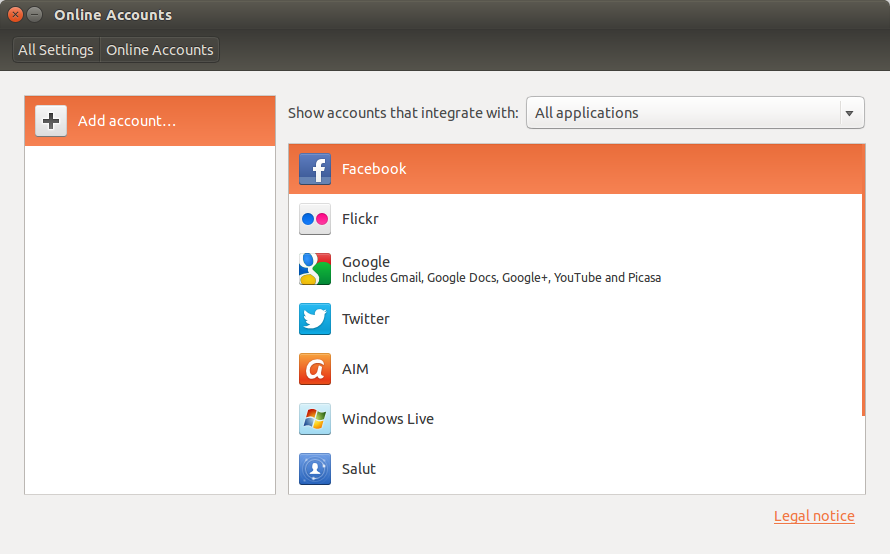This screenshot has width=890, height=554.
Task: Select the "Salut" provider name
Action: tap(359, 468)
